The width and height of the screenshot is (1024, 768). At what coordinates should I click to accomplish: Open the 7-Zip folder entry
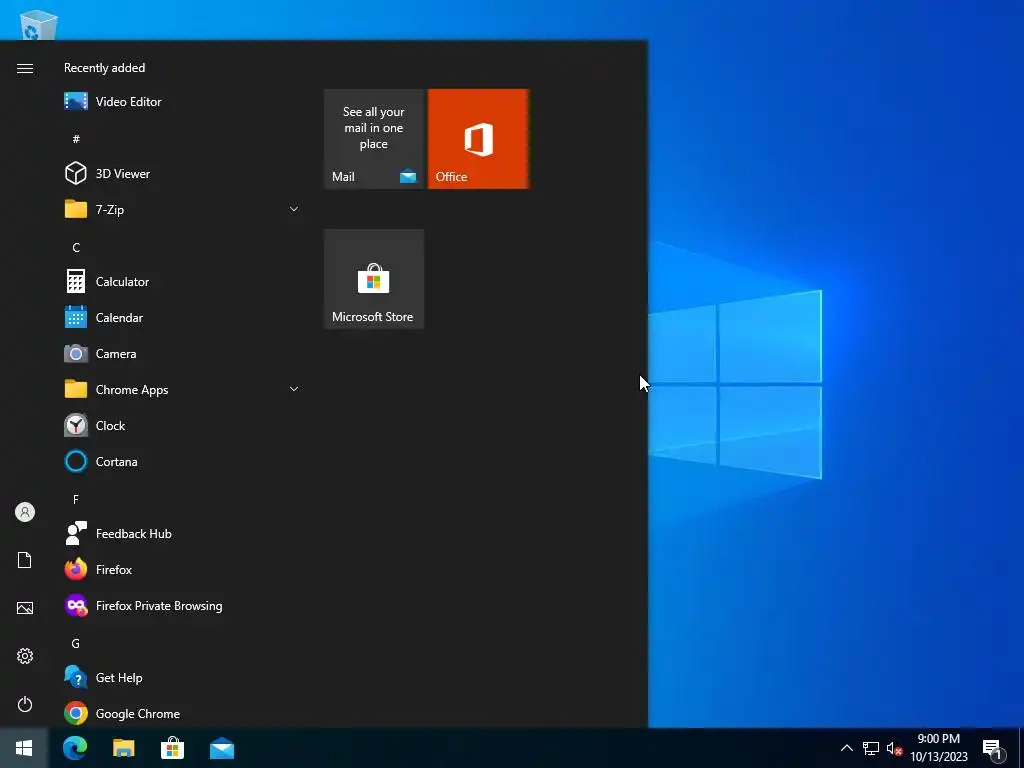[182, 210]
